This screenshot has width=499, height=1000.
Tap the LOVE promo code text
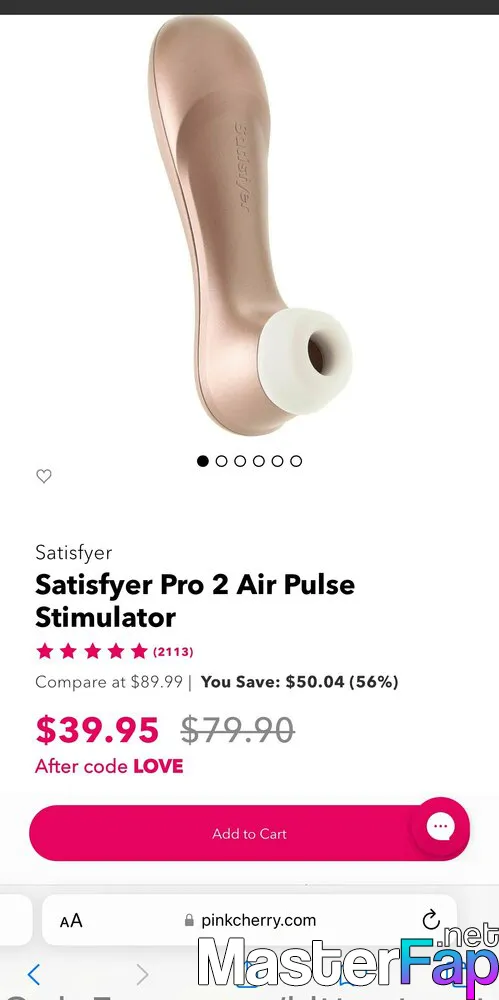point(158,766)
